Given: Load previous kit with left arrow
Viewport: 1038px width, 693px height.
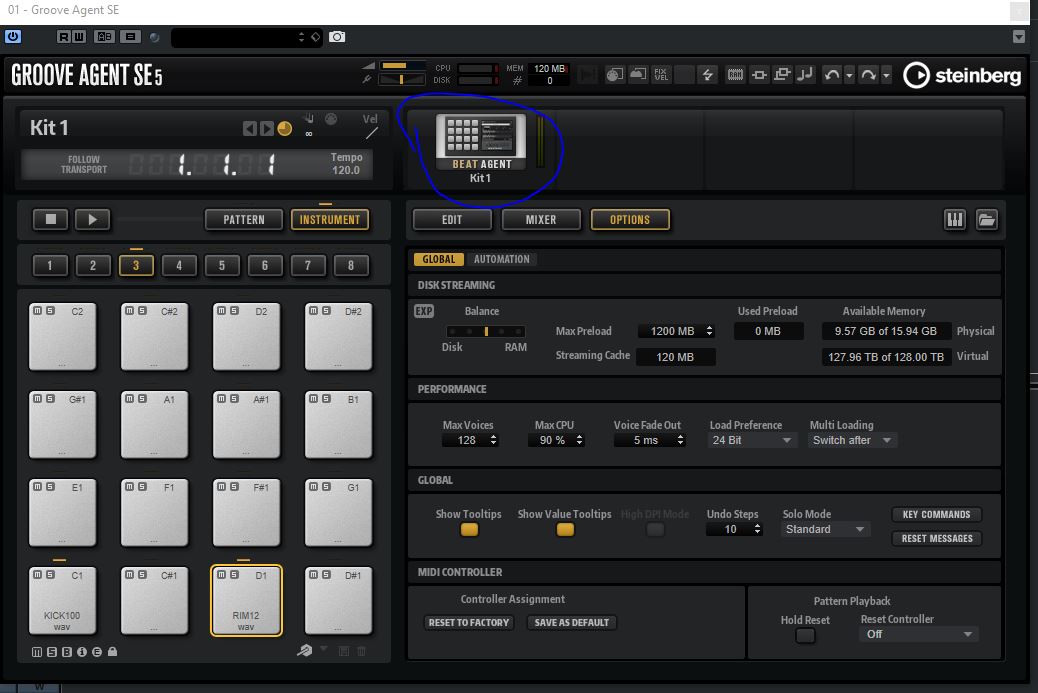Looking at the screenshot, I should click(x=249, y=128).
